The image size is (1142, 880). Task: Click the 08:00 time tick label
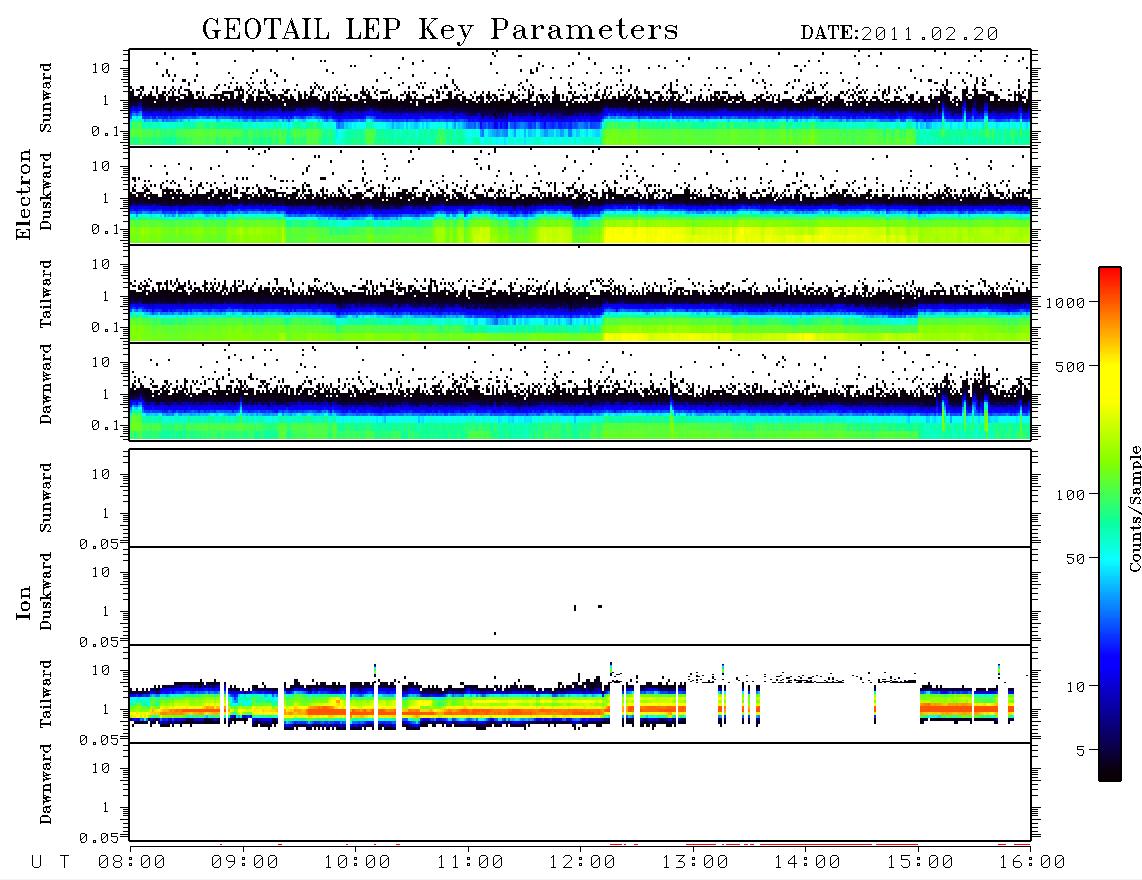click(x=131, y=863)
